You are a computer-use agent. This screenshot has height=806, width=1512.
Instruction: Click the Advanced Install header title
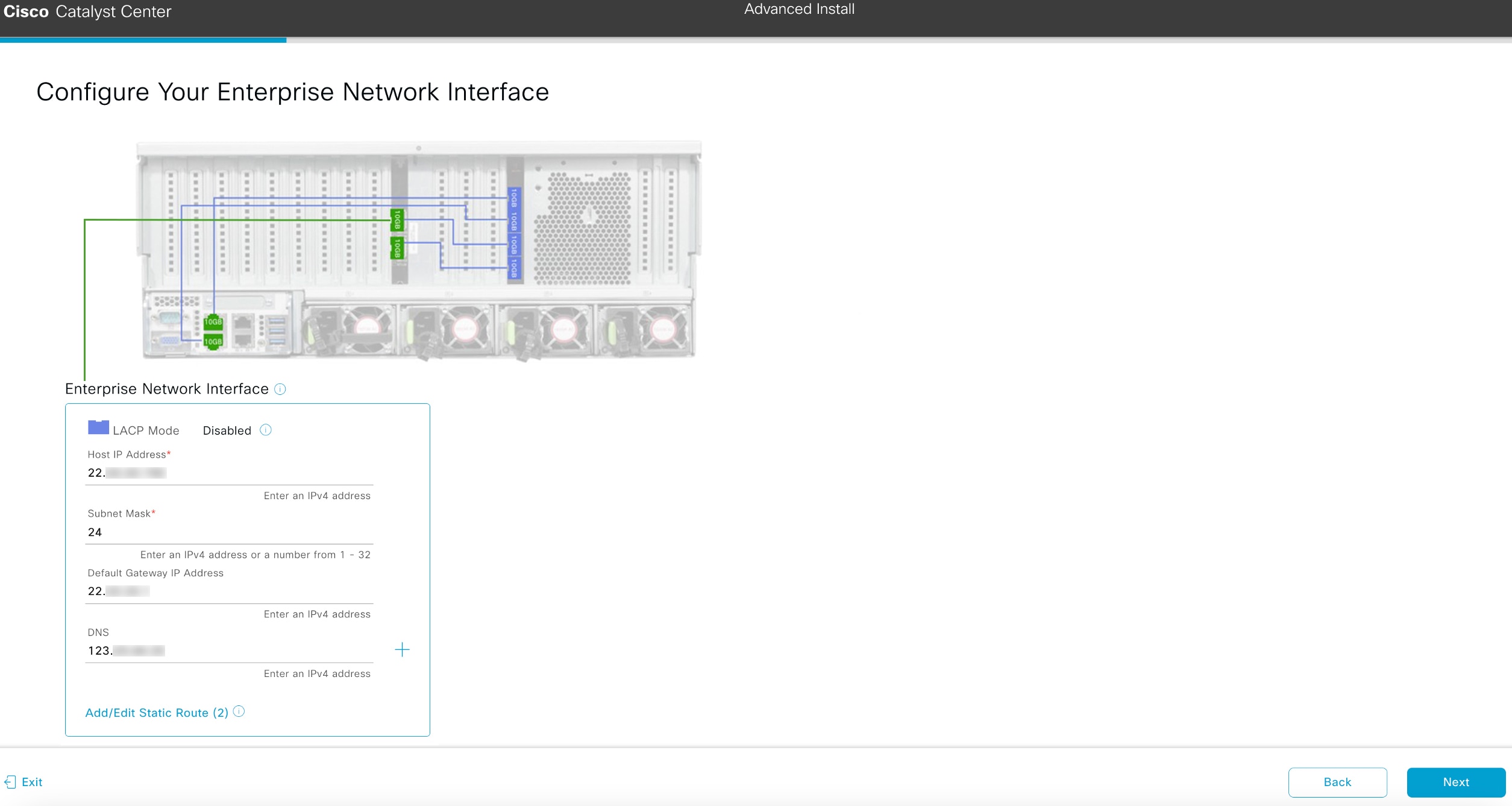pyautogui.click(x=799, y=8)
